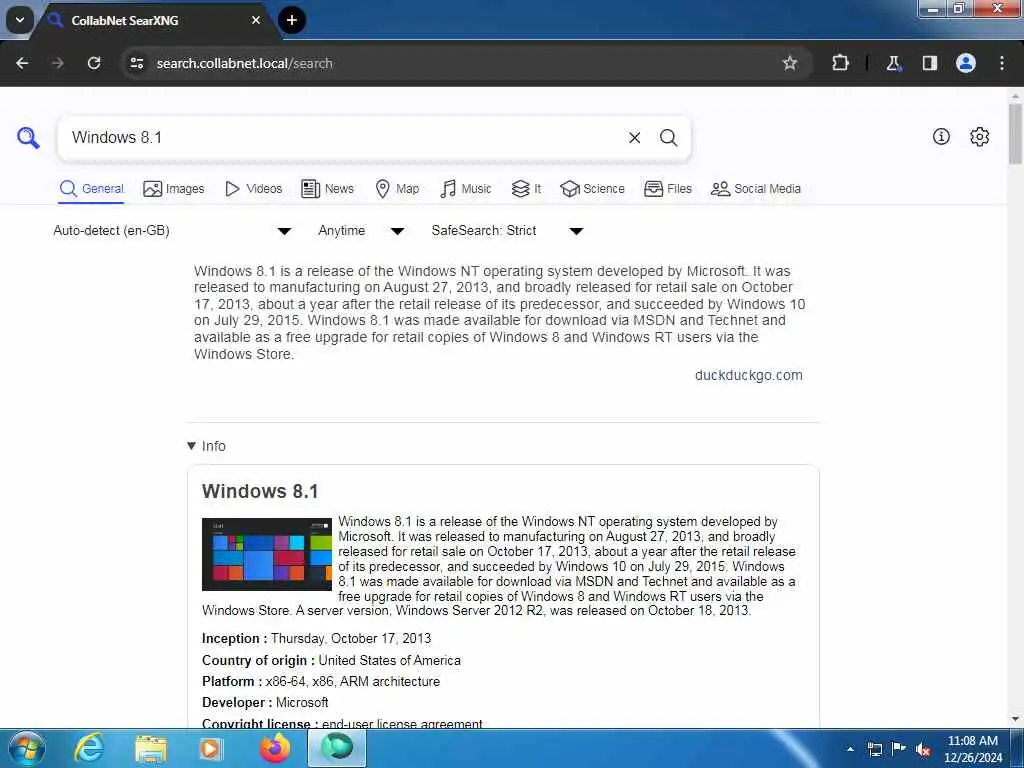Go forward in browser history
Screen dimensions: 1024x768
[58, 63]
